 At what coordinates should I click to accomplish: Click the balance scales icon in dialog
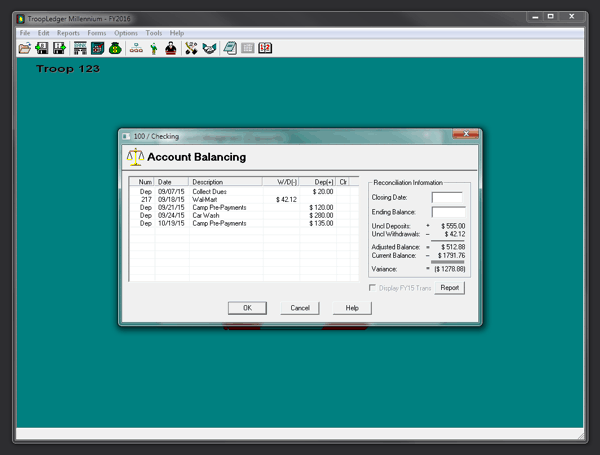tap(135, 157)
